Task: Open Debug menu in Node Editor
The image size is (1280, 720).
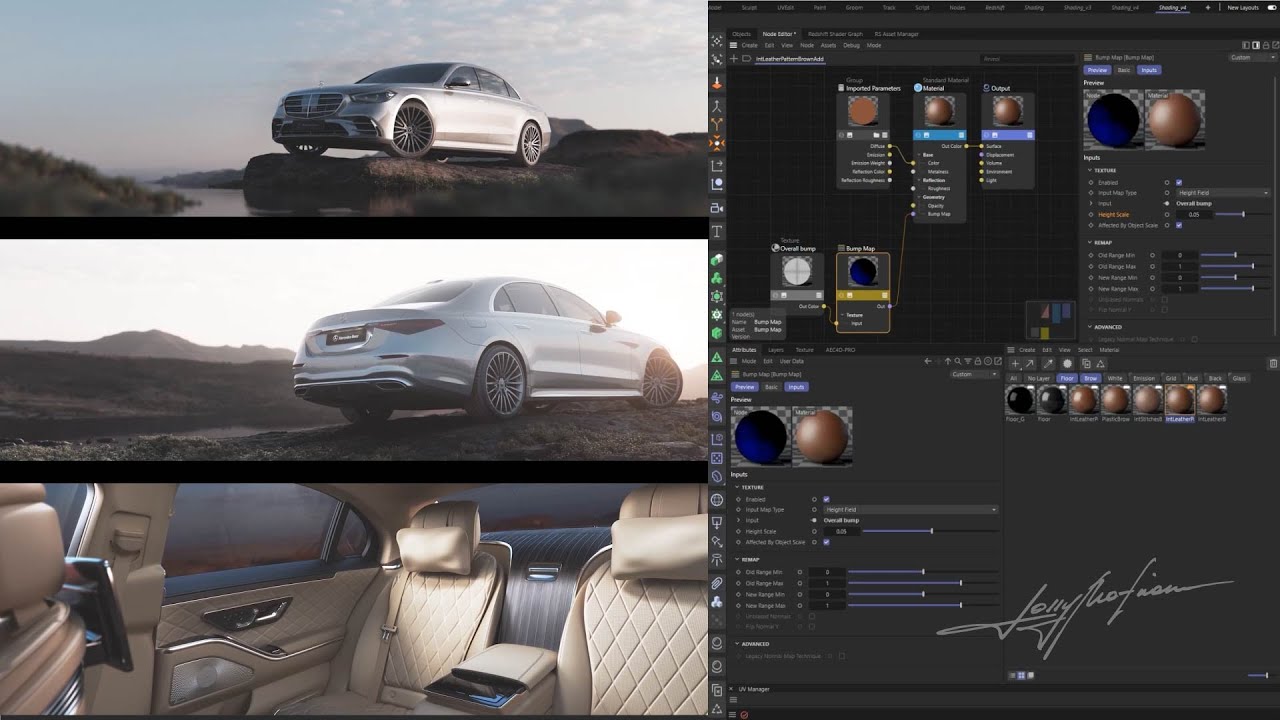Action: click(x=851, y=45)
